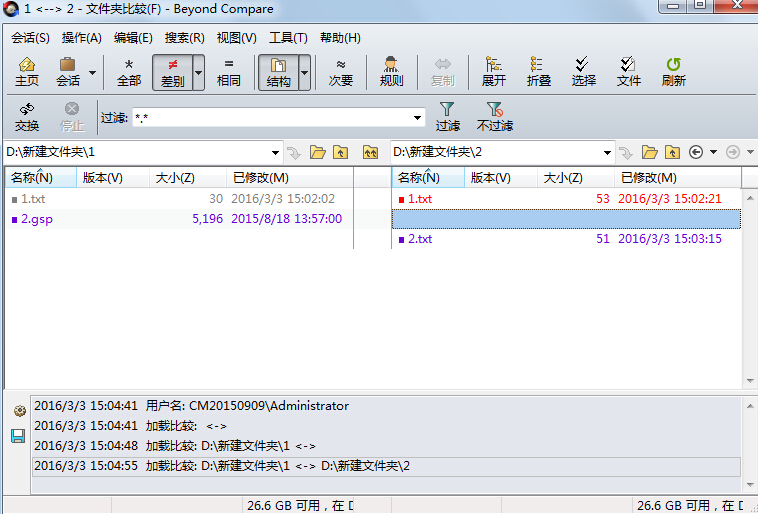This screenshot has width=758, height=514.
Task: Click the save log disk icon
Action: pyautogui.click(x=18, y=436)
